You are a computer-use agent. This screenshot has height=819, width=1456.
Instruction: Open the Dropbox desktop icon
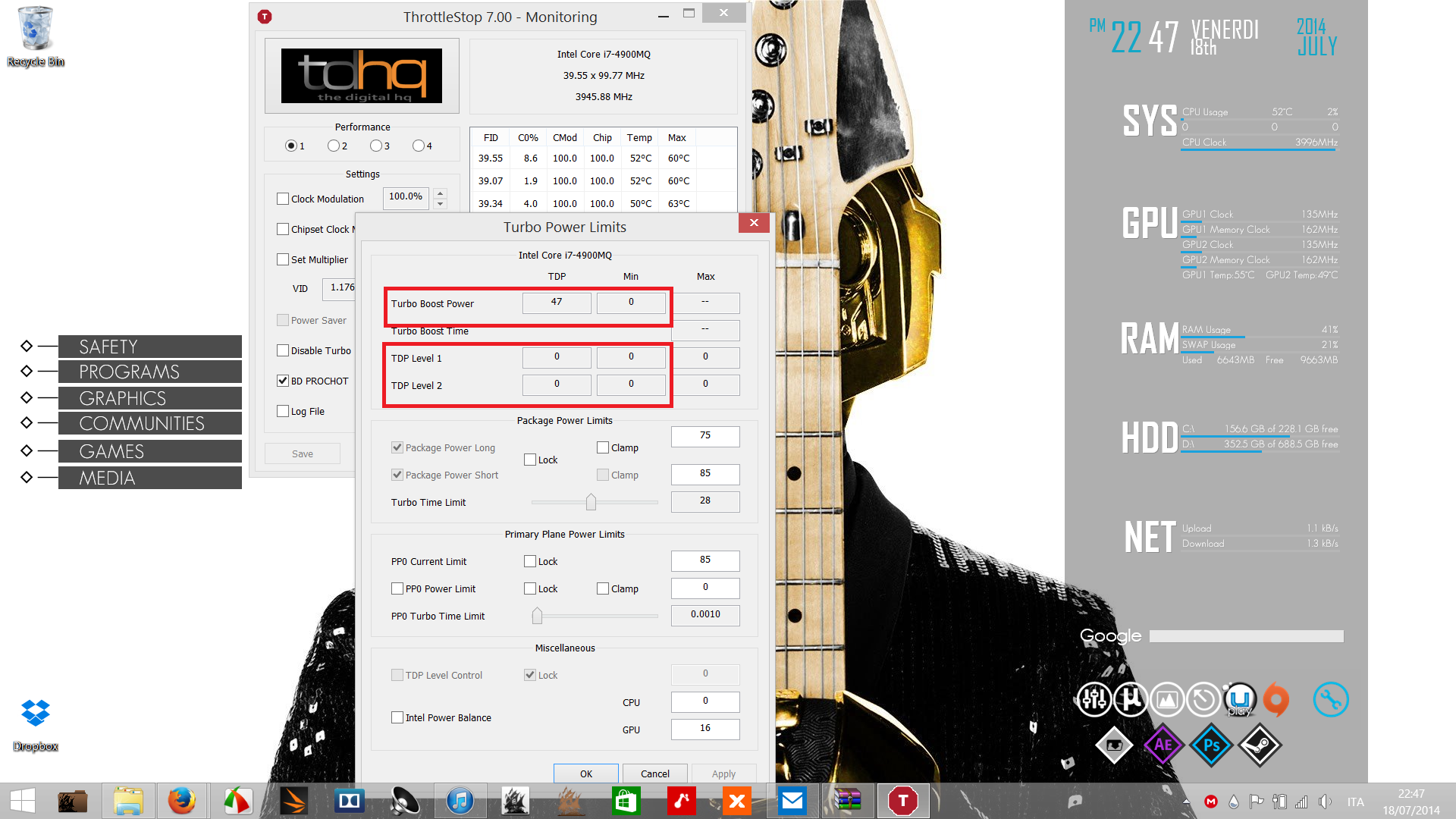(36, 725)
